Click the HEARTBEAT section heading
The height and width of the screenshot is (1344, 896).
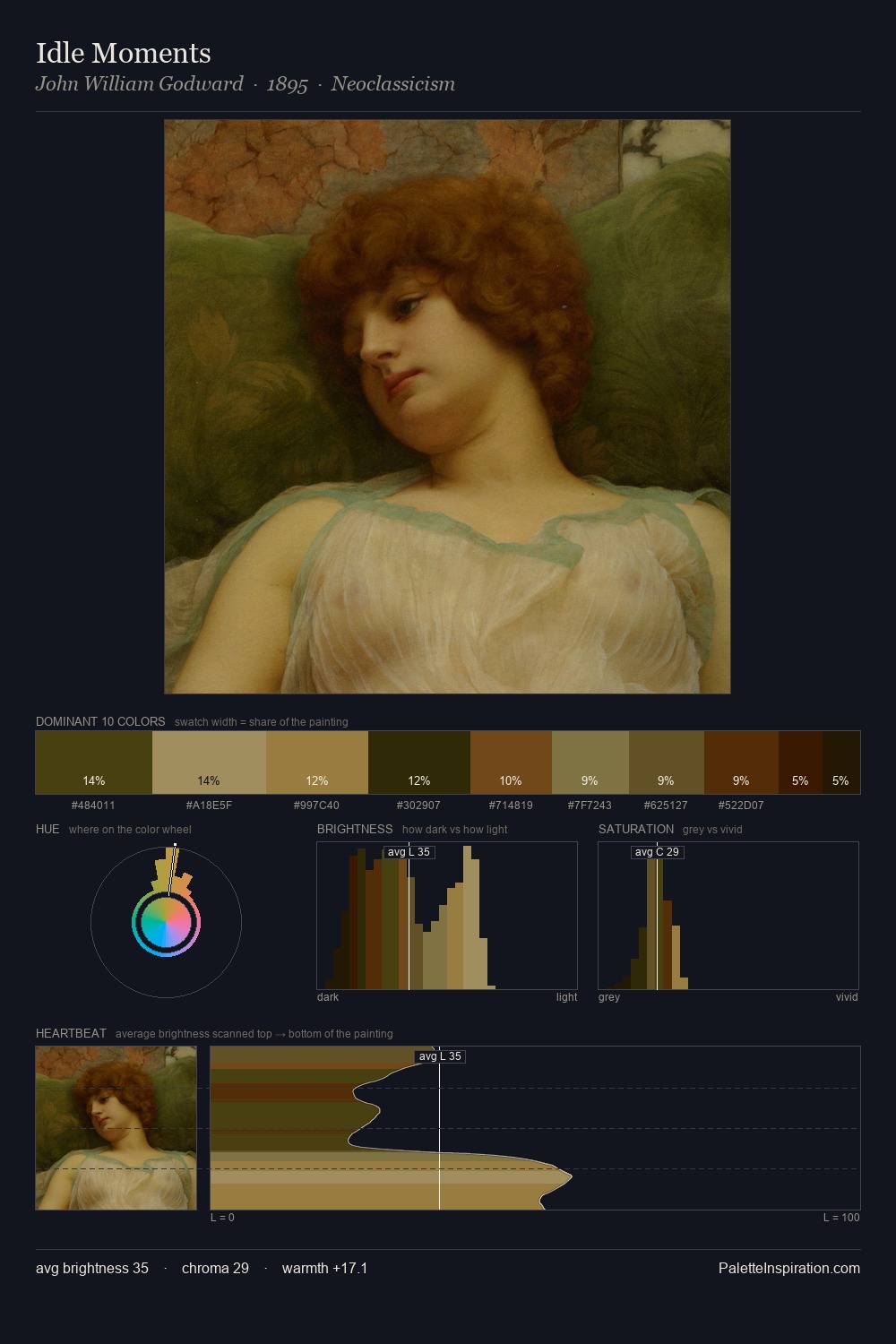tap(71, 1033)
